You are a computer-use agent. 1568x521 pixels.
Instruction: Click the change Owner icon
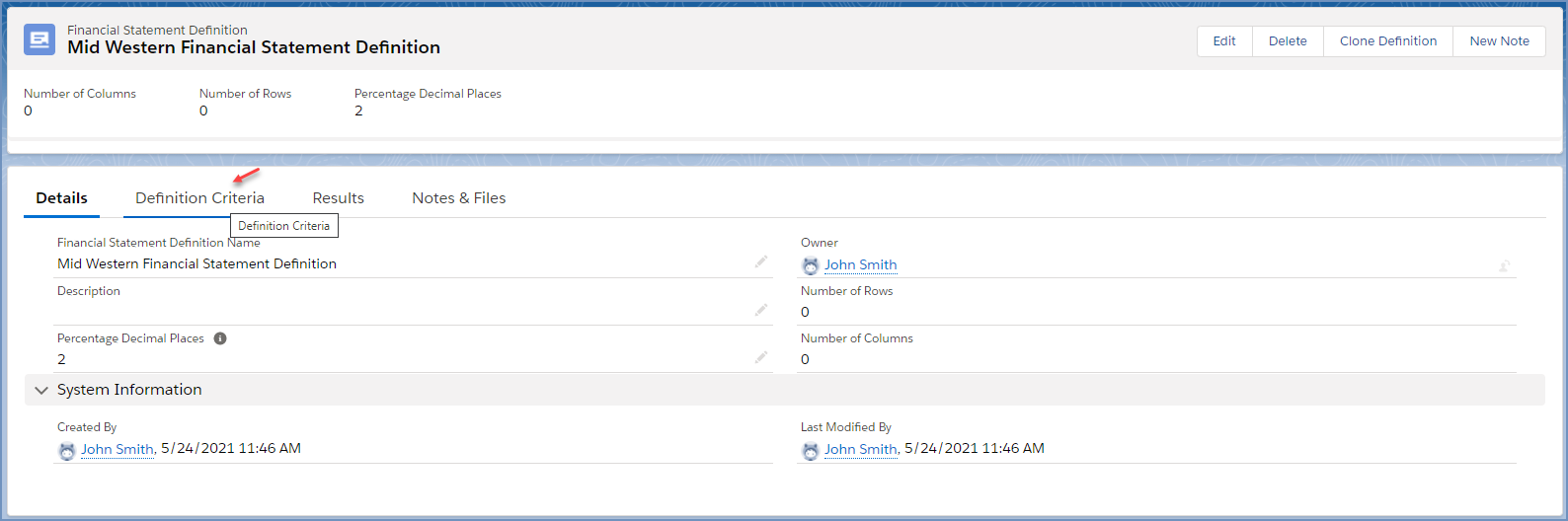coord(1504,265)
